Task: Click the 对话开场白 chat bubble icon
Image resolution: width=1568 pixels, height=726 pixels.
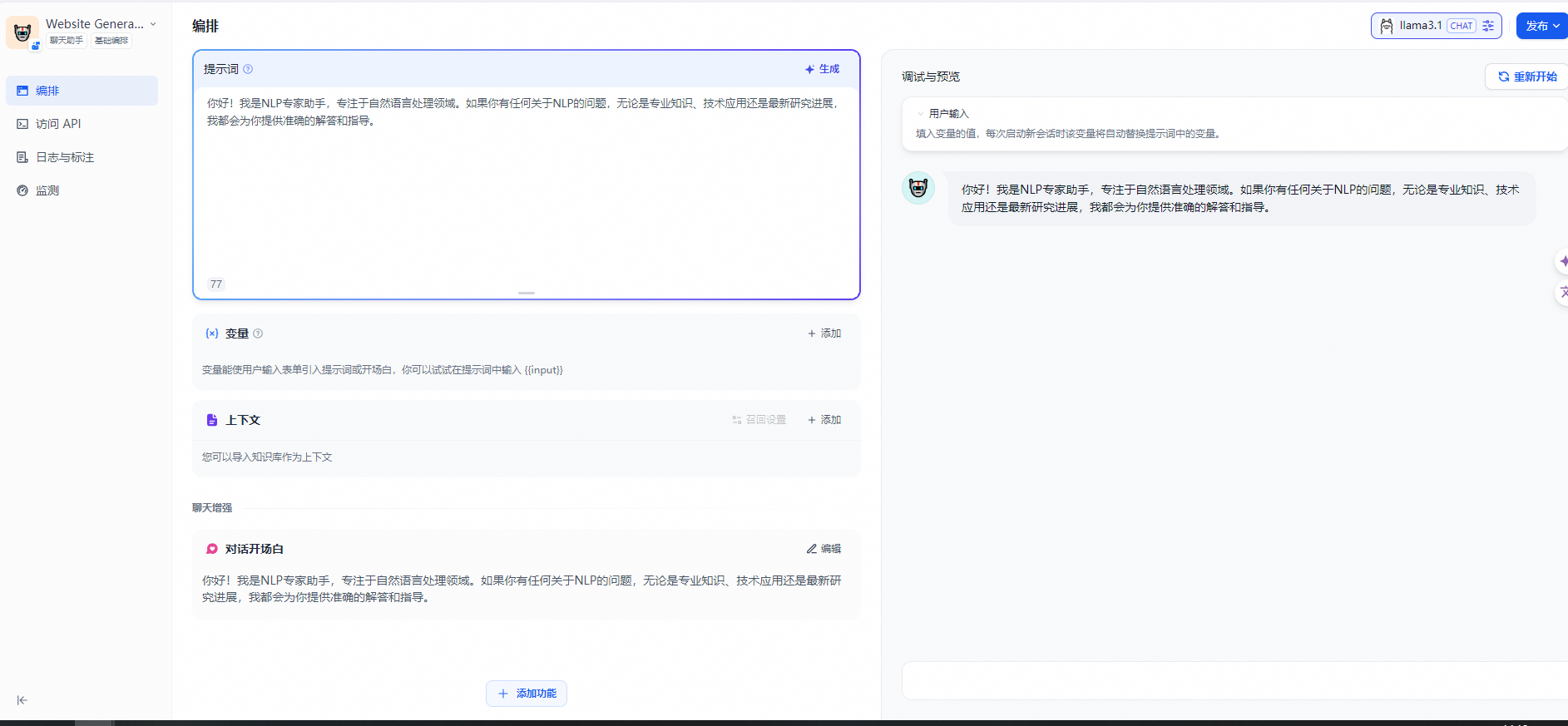Action: tap(212, 549)
